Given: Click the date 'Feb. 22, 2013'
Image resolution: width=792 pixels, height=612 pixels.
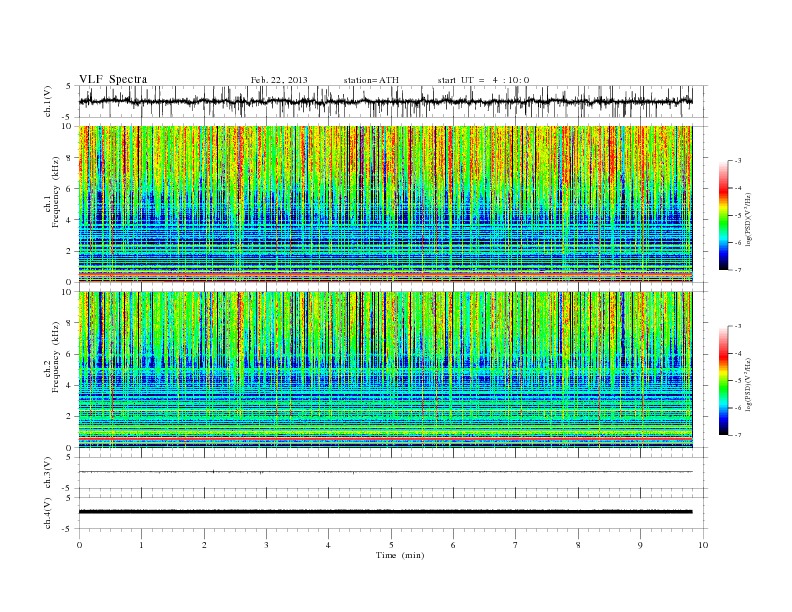Looking at the screenshot, I should click(x=279, y=80).
